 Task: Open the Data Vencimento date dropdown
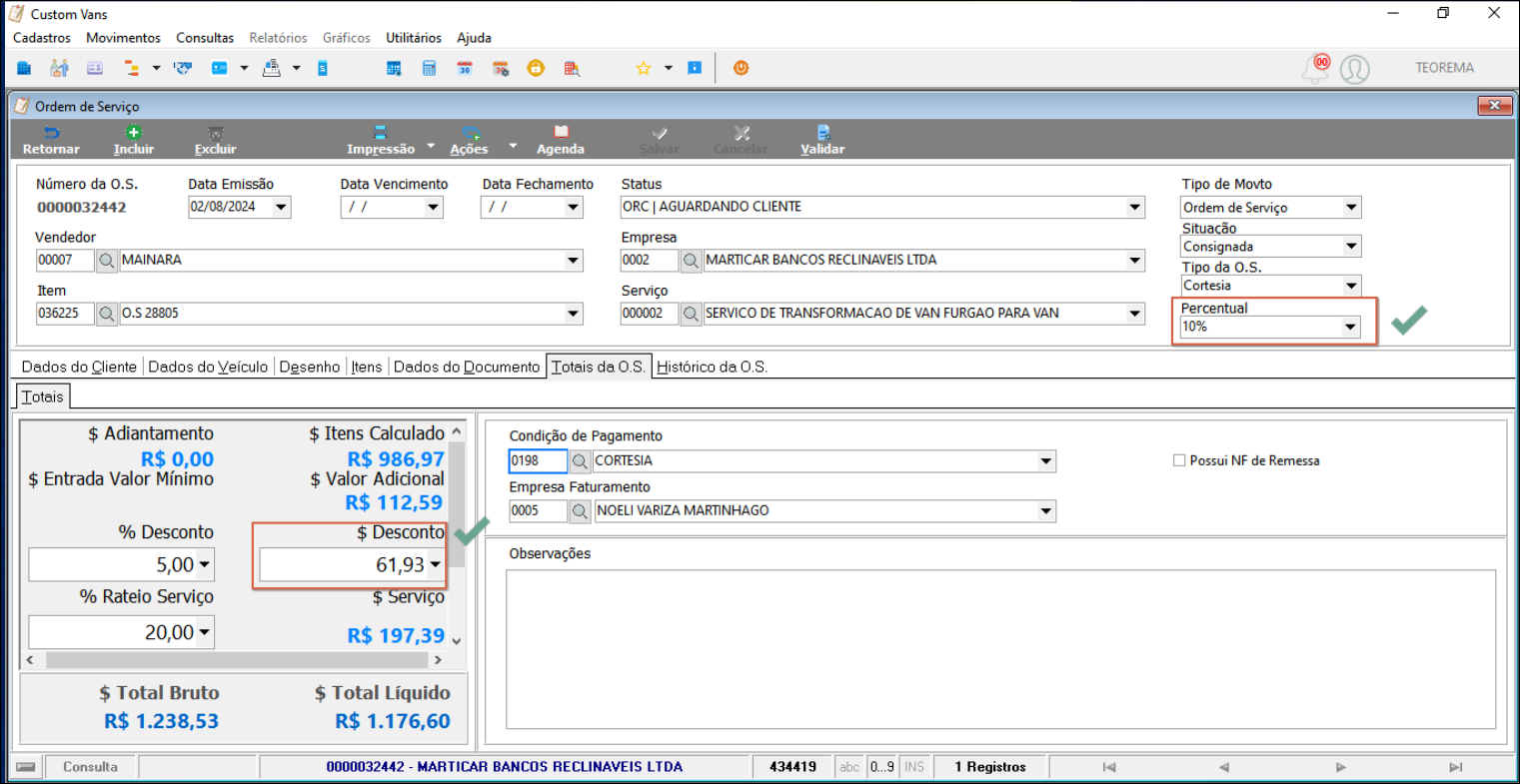coord(433,207)
